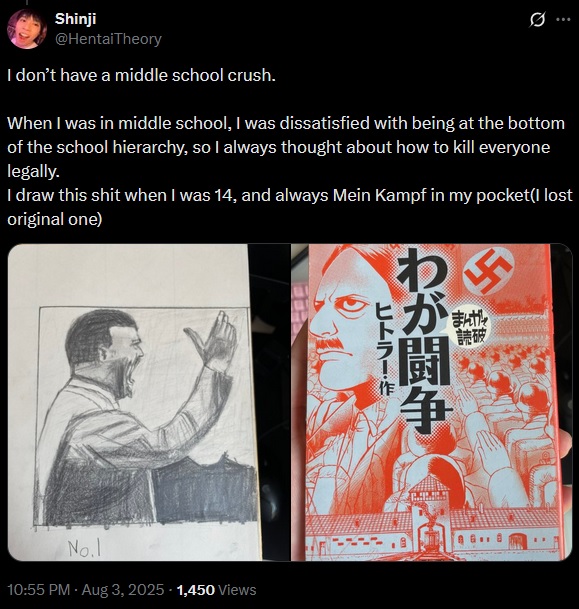The image size is (579, 609).
Task: Click the word "legally." in the tweet text
Action: coord(33,171)
